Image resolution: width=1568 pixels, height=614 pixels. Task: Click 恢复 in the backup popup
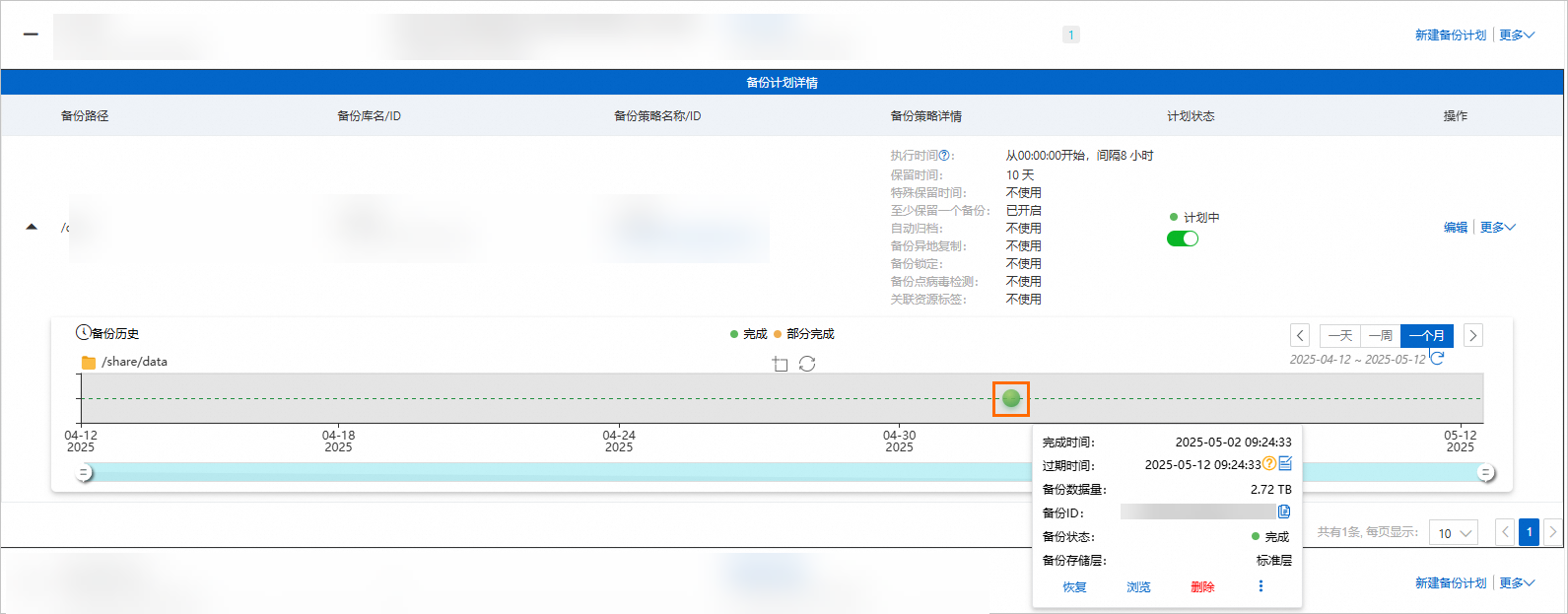coord(1074,586)
